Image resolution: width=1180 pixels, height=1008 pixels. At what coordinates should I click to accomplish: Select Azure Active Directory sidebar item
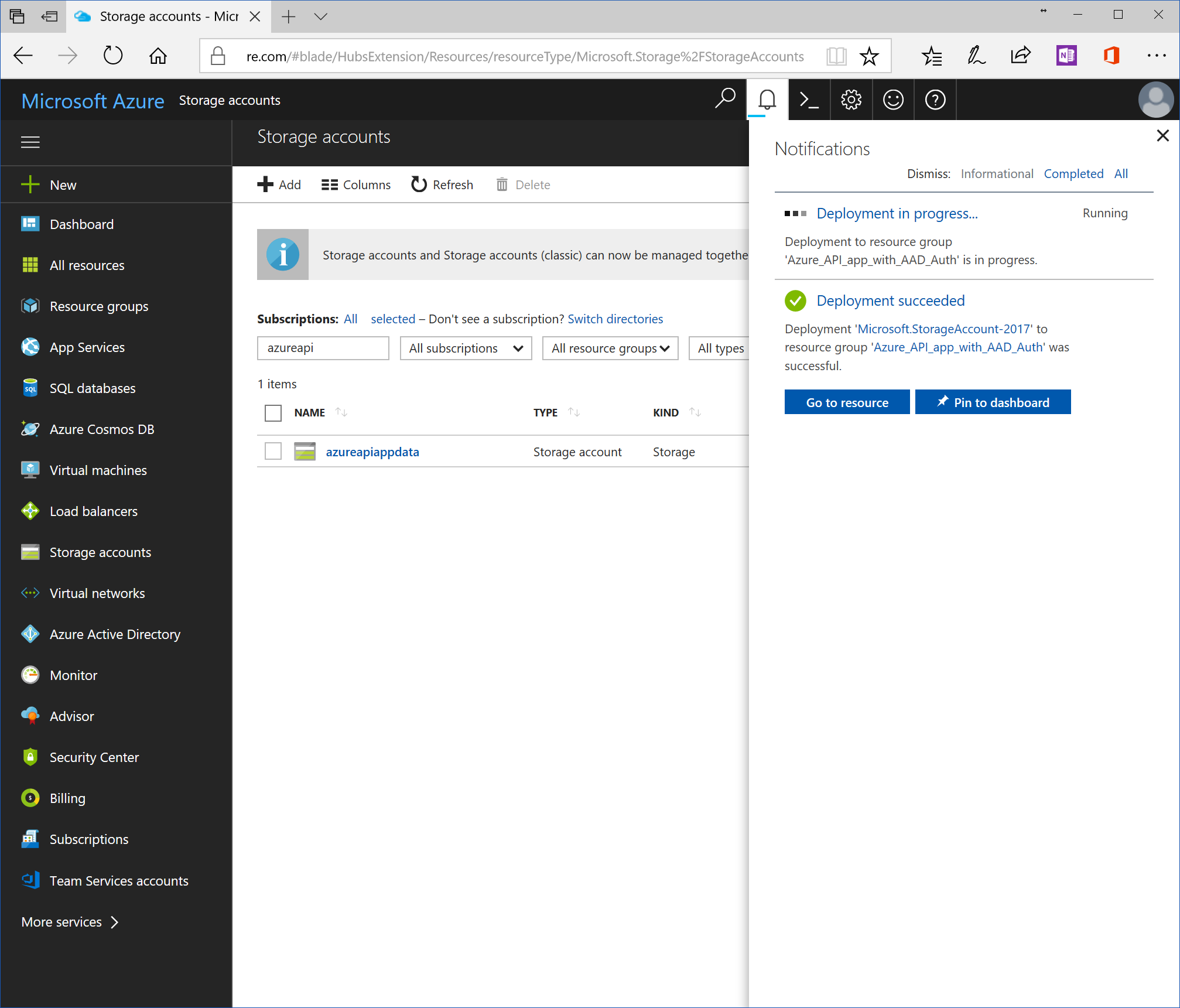[115, 634]
